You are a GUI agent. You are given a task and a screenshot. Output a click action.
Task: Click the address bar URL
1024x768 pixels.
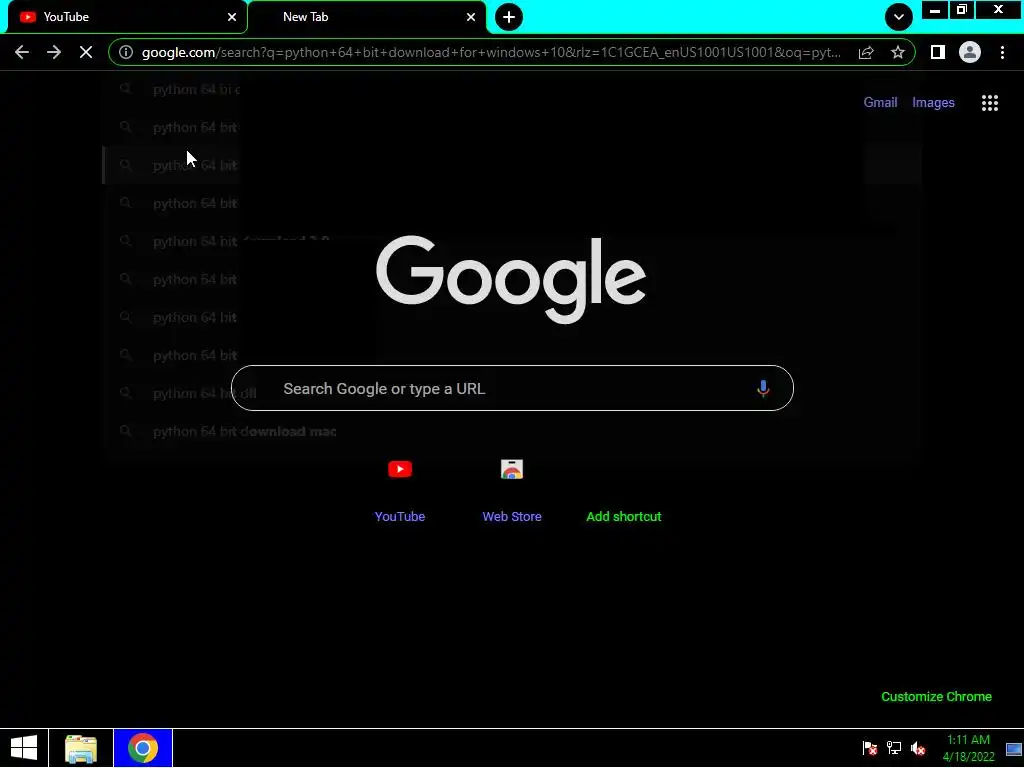click(491, 52)
